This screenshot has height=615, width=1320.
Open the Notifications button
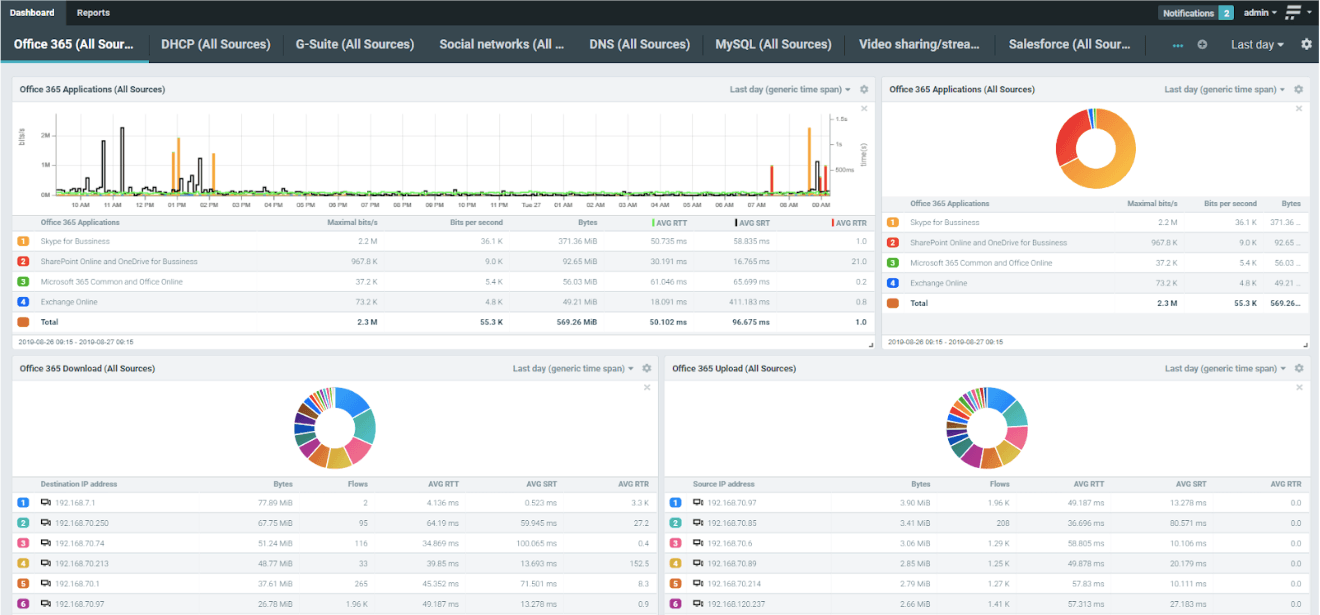coord(1196,13)
